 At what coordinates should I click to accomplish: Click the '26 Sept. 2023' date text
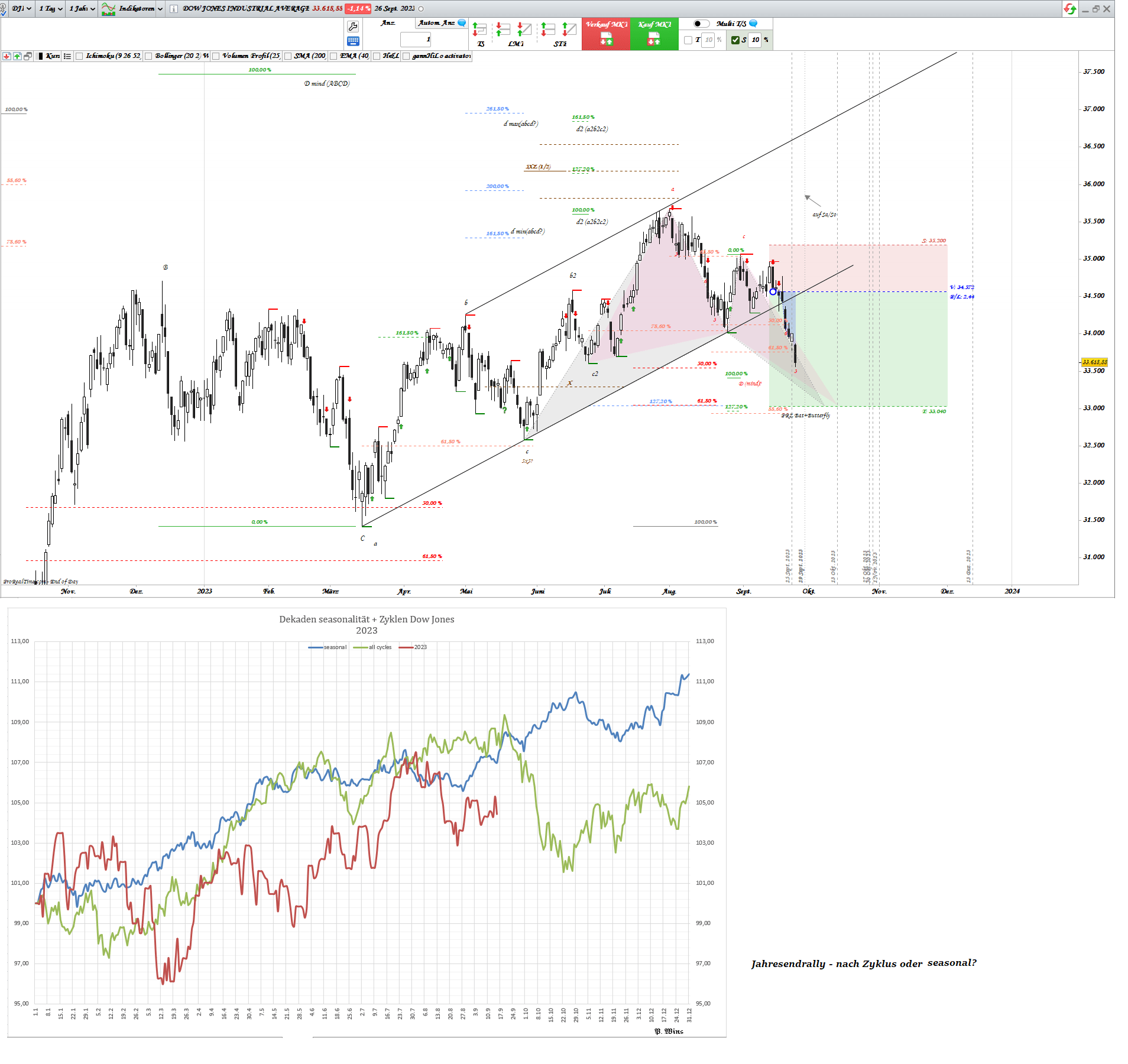[x=395, y=9]
